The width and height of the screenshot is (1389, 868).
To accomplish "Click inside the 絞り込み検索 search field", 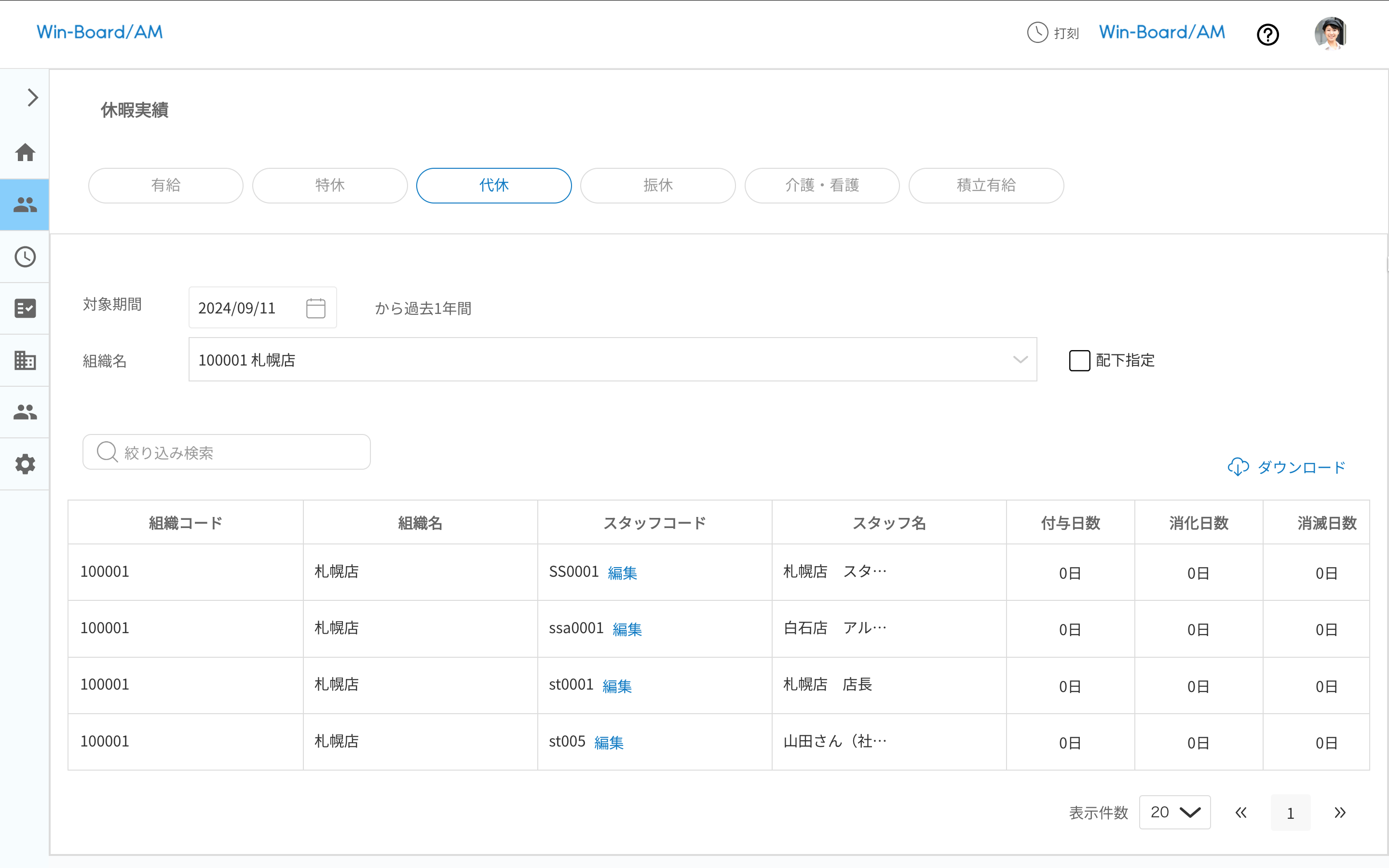I will pos(227,452).
